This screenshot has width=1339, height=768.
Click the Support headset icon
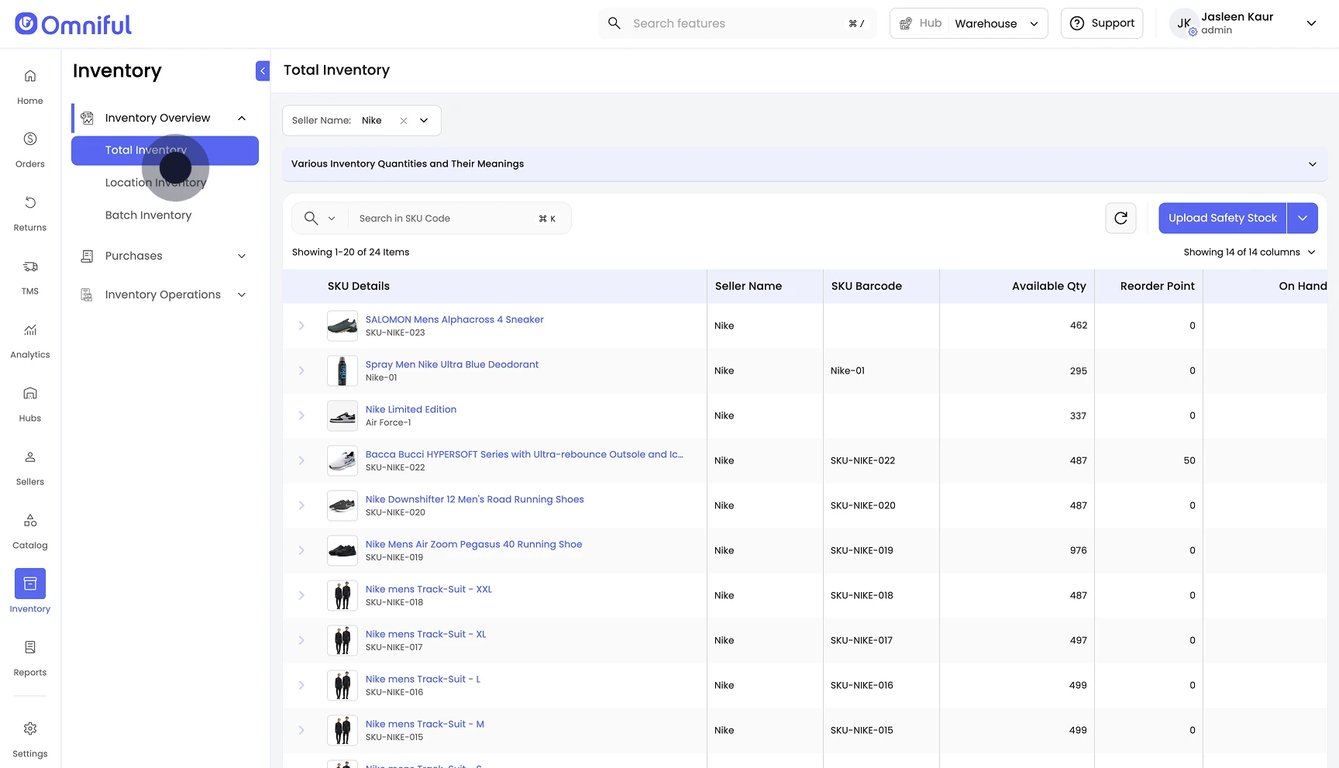1077,23
